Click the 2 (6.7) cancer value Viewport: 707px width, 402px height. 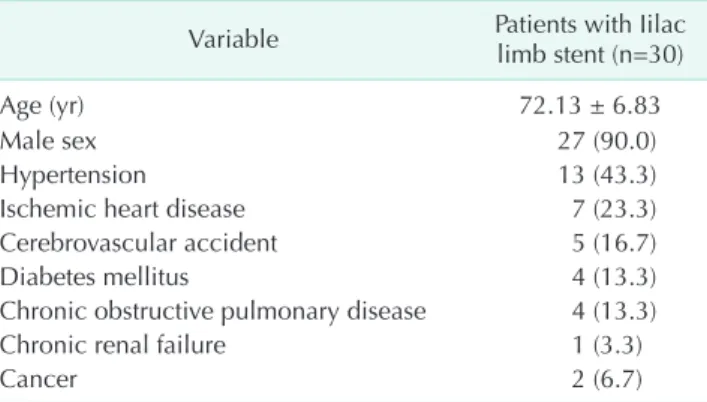coord(607,379)
